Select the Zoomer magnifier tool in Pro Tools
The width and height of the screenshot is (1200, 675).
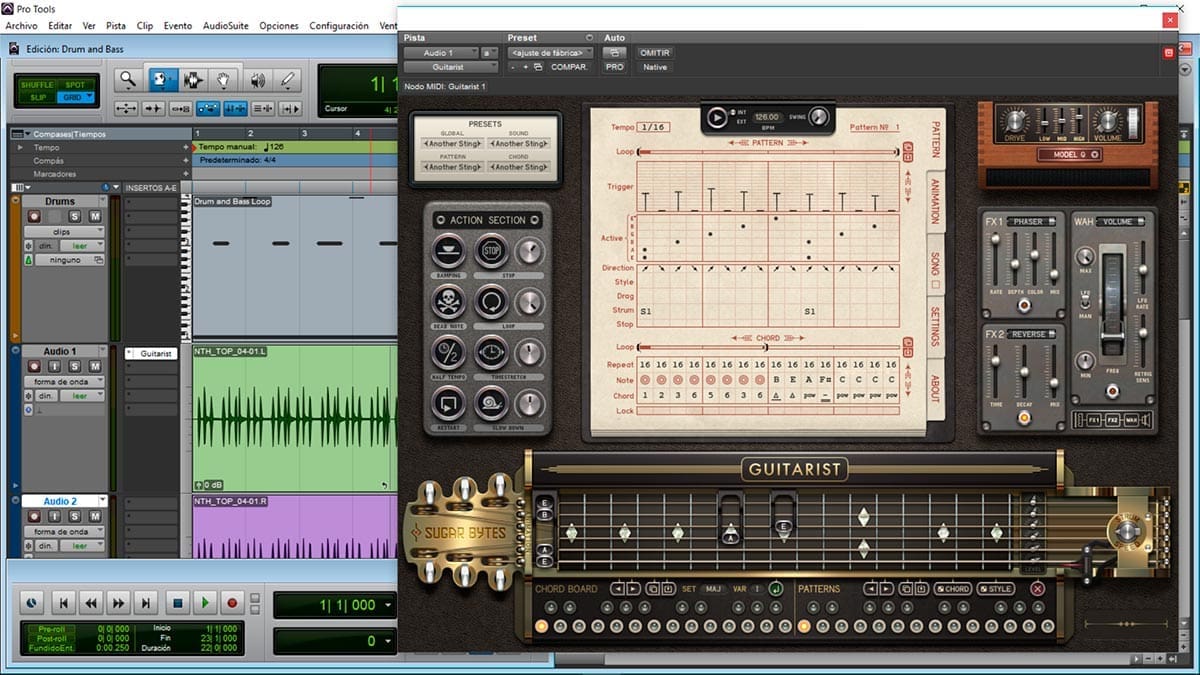click(x=127, y=80)
